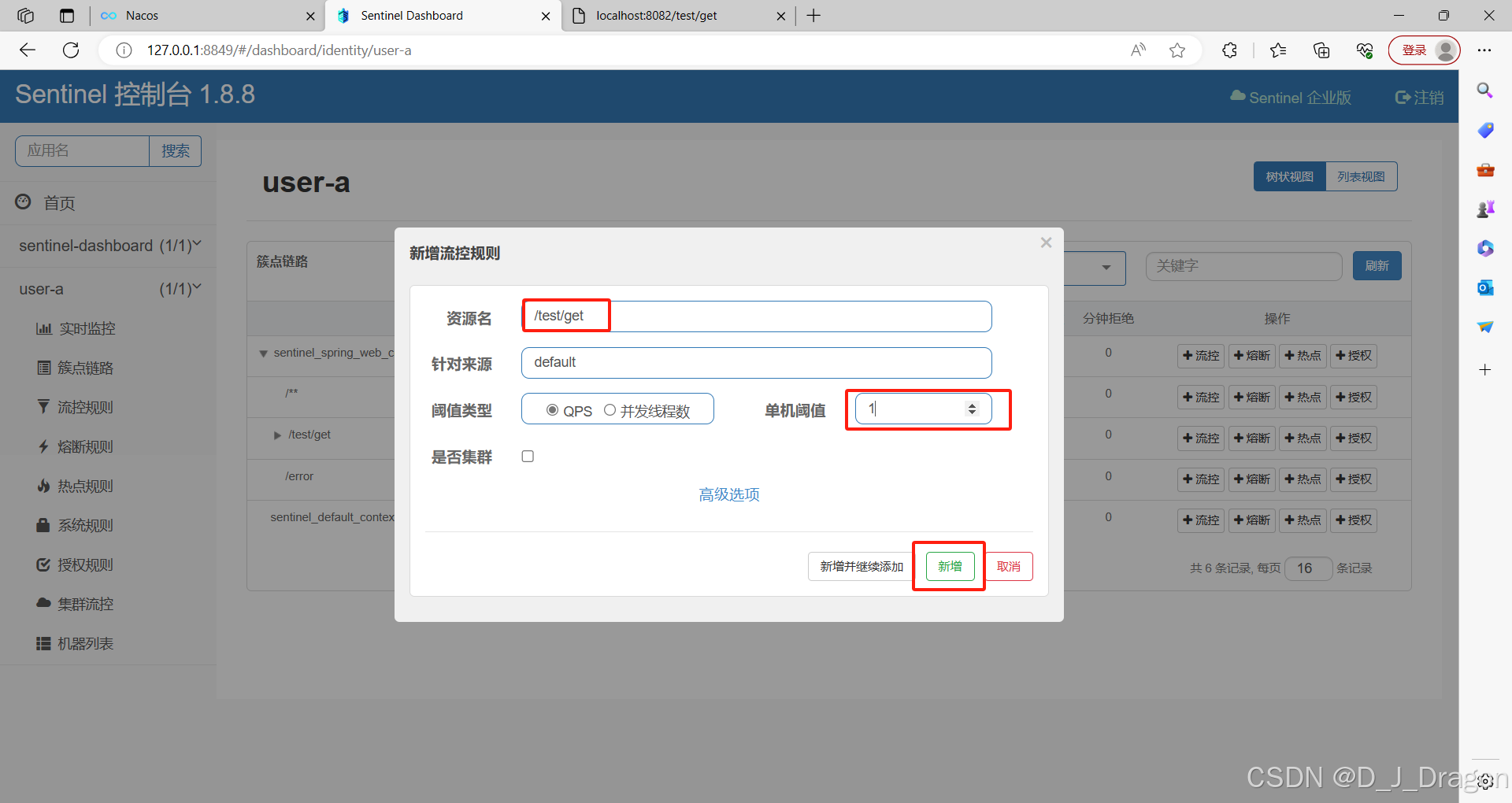Open sidebar Microsoft 365 icon
This screenshot has height=803, width=1512.
pos(1485,248)
